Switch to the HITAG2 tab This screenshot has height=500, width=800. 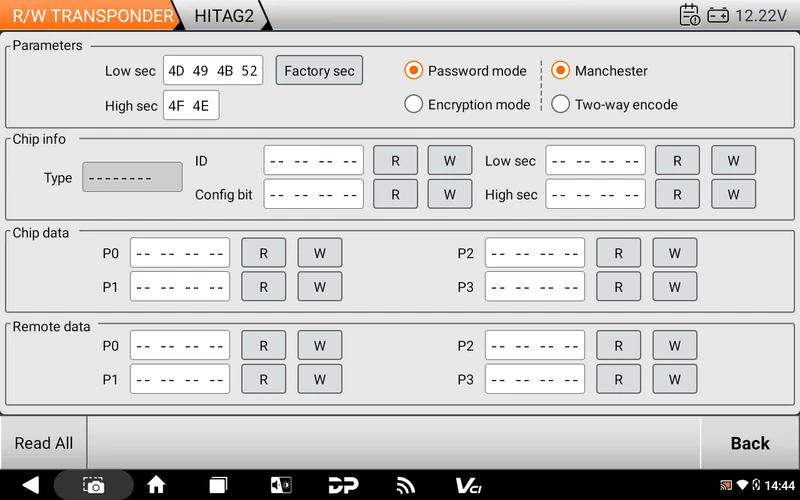(x=222, y=16)
